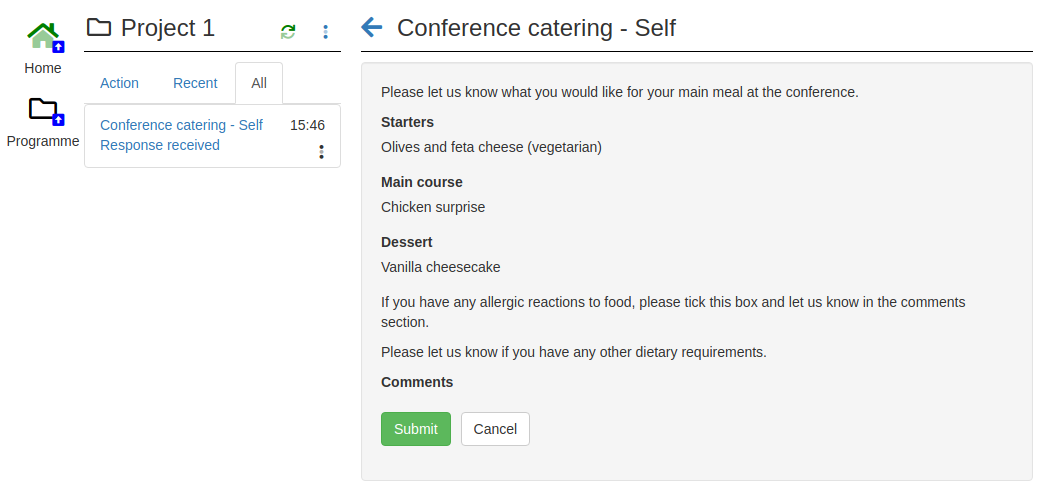Click the Response received status link

[160, 145]
